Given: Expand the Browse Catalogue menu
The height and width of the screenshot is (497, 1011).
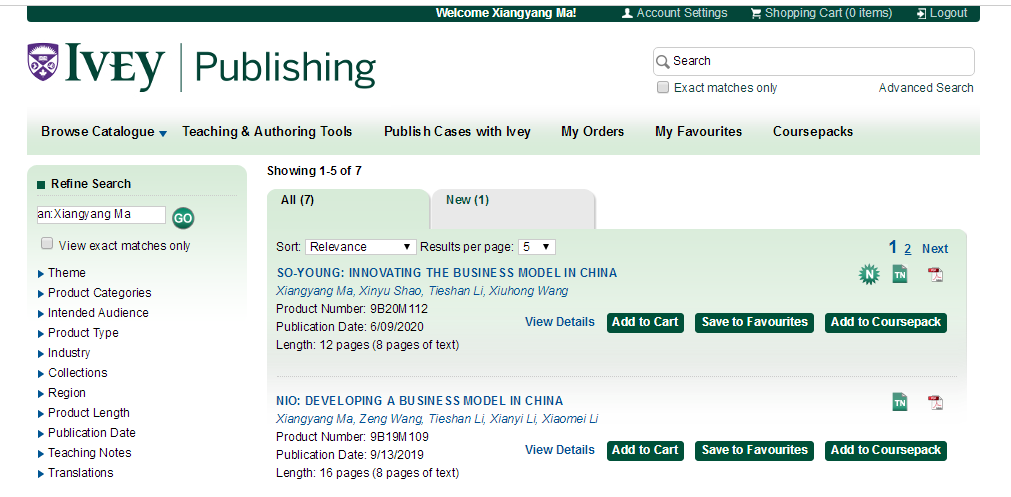Looking at the screenshot, I should click(104, 132).
